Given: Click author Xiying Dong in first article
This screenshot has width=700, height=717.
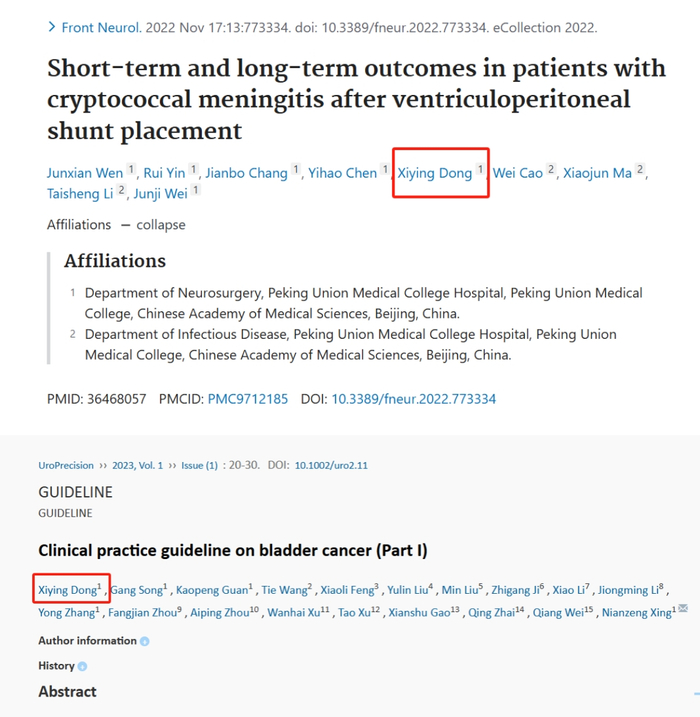Looking at the screenshot, I should pos(435,173).
